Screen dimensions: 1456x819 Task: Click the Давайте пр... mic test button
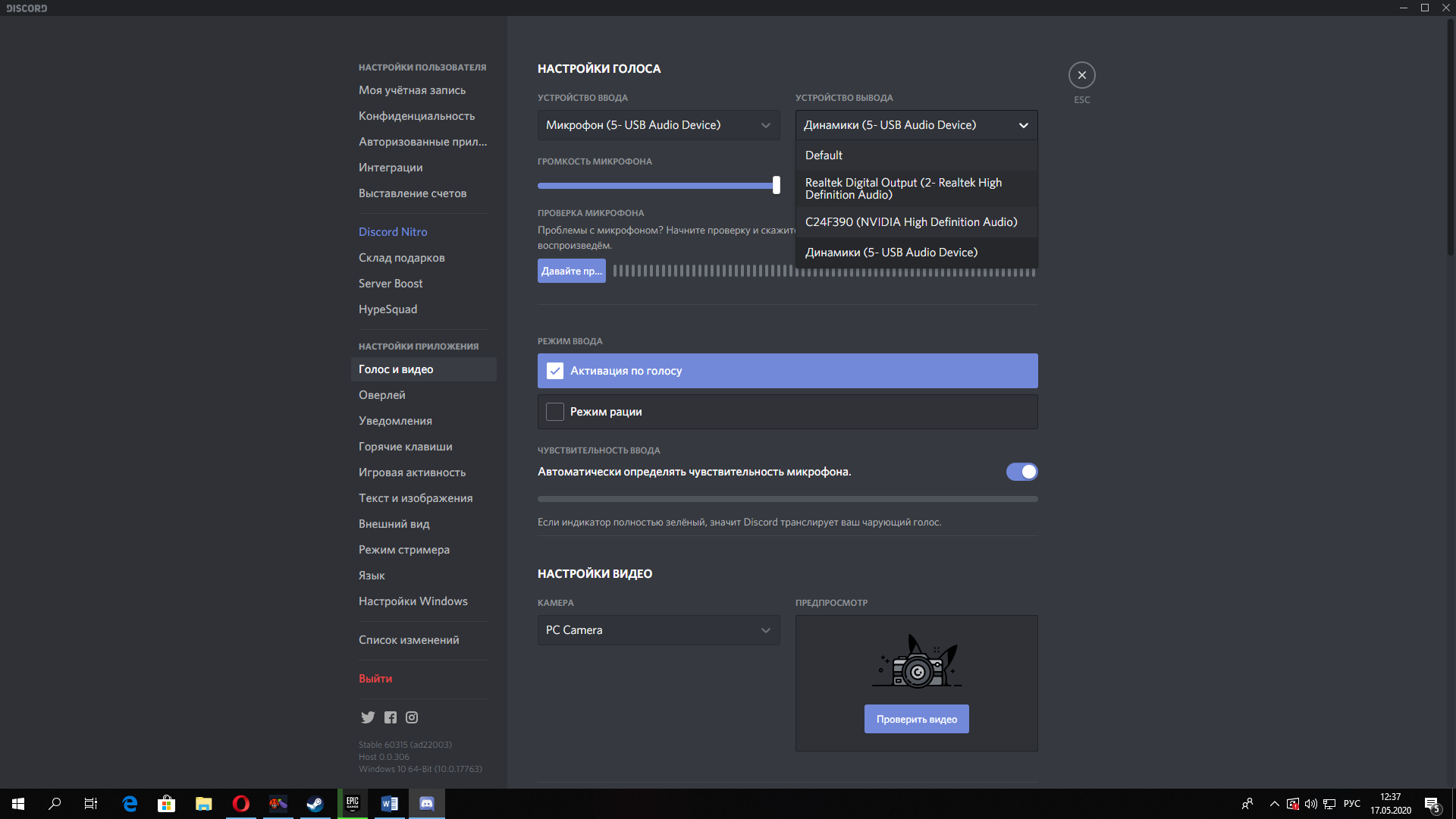571,271
